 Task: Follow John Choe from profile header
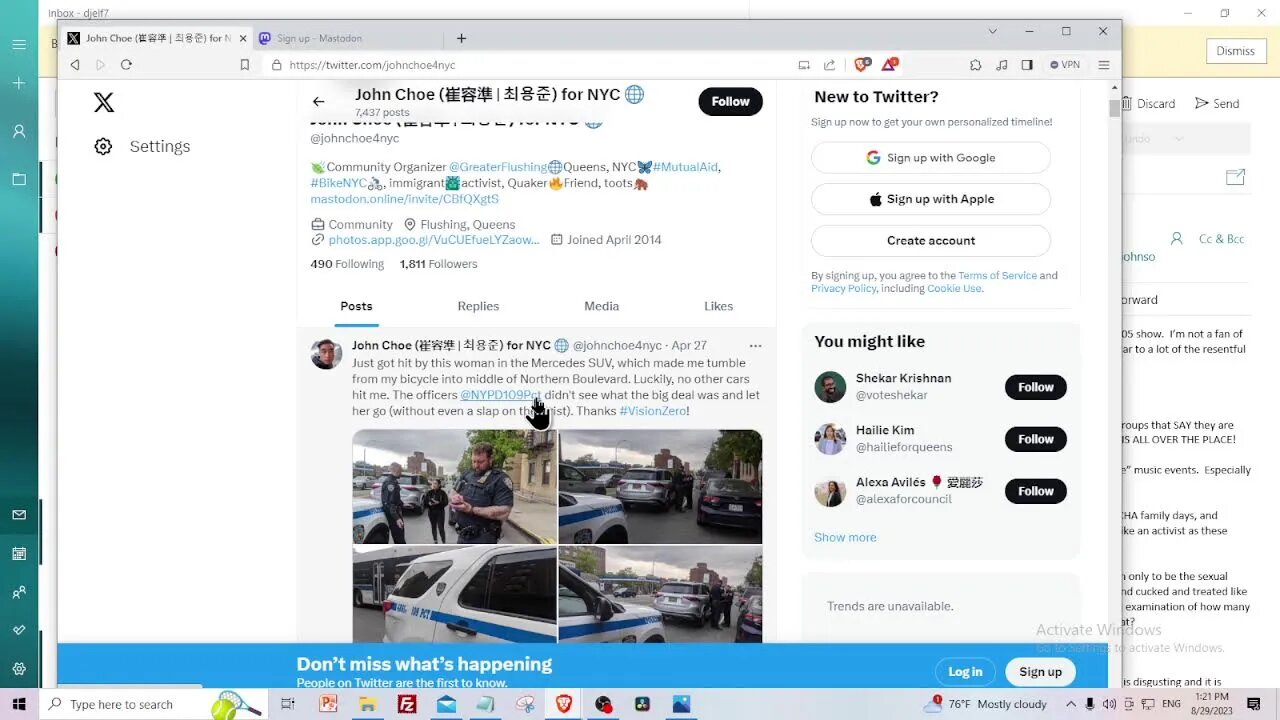pyautogui.click(x=731, y=101)
